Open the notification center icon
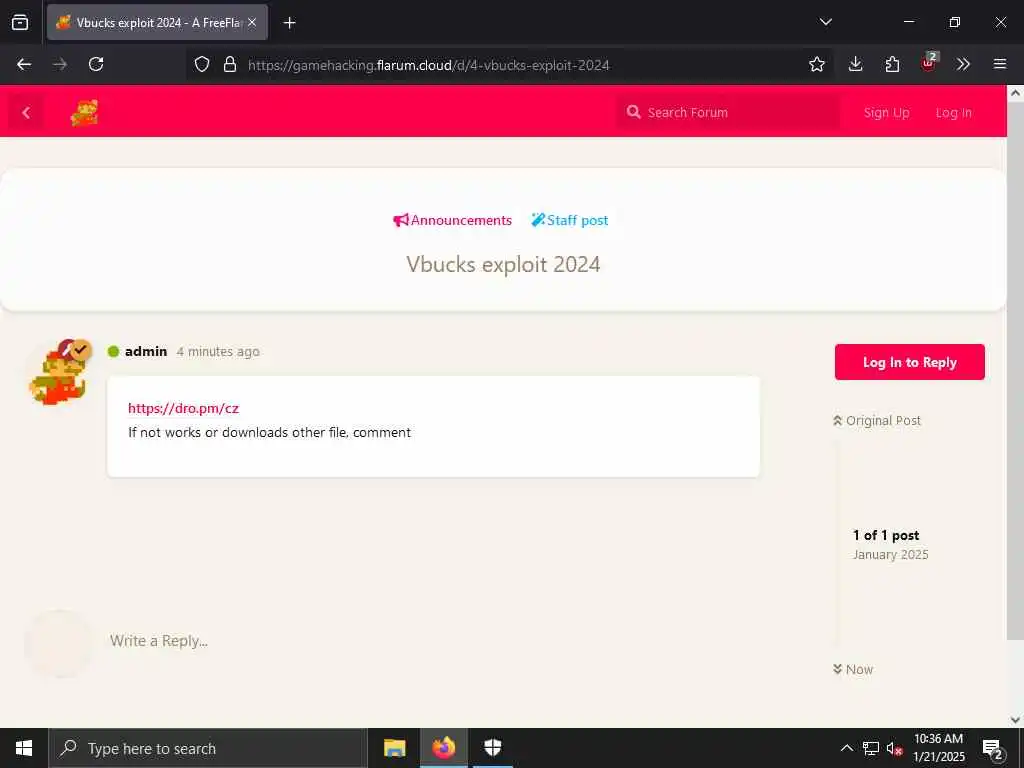Image resolution: width=1024 pixels, height=768 pixels. [992, 748]
